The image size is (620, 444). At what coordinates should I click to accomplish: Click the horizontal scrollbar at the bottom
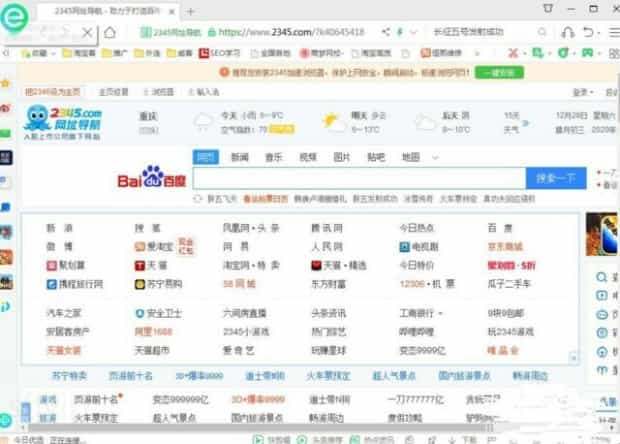tap(261, 428)
